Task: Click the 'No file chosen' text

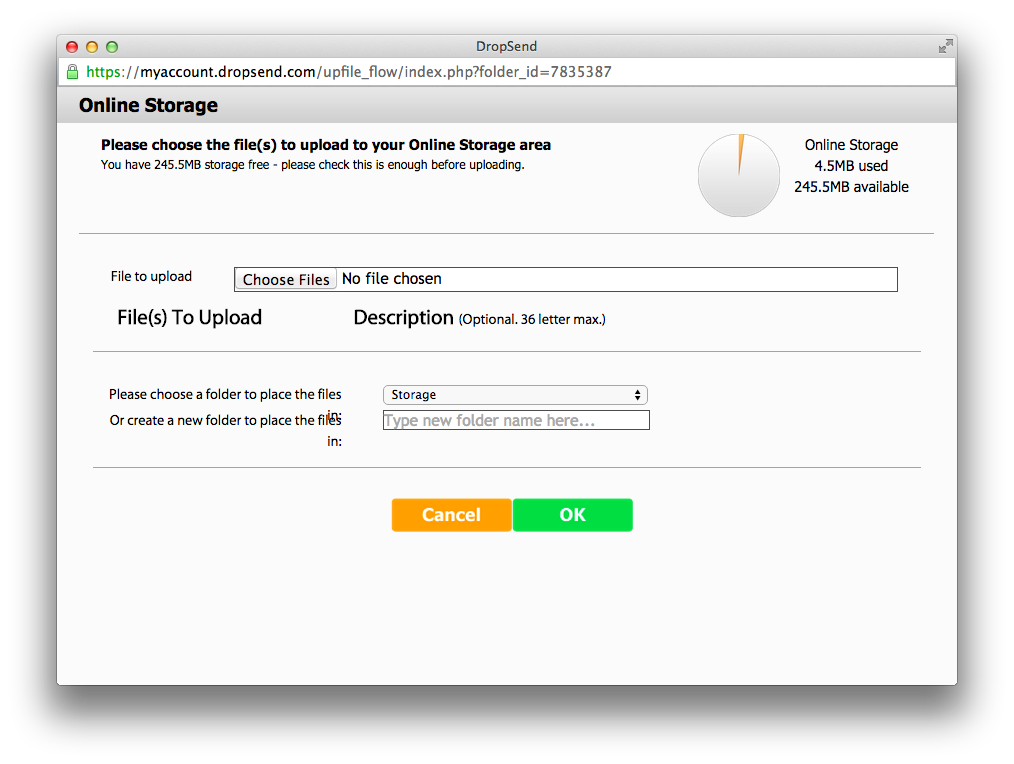Action: click(392, 279)
